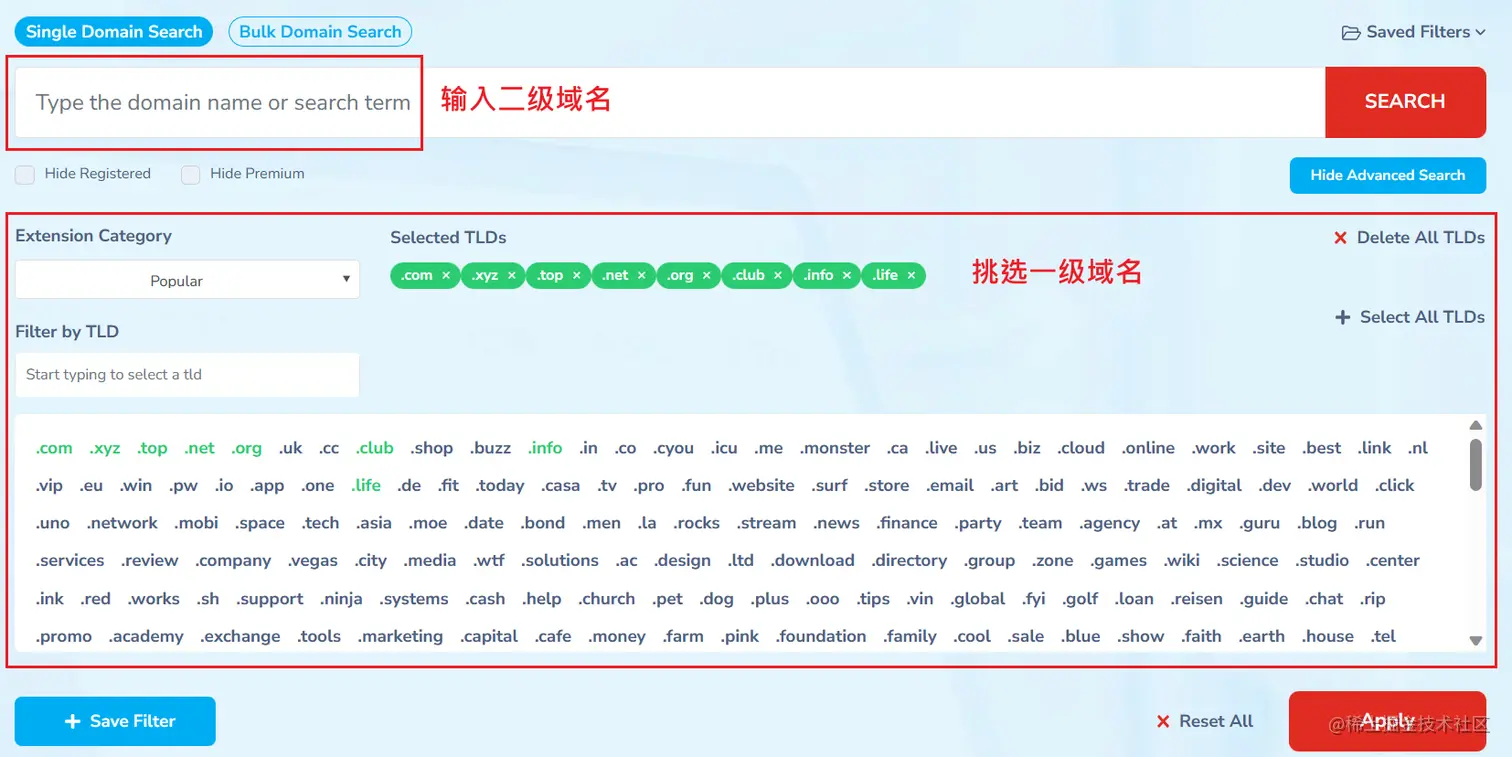Select the .monster TLD
Image resolution: width=1512 pixels, height=757 pixels.
pyautogui.click(x=835, y=448)
